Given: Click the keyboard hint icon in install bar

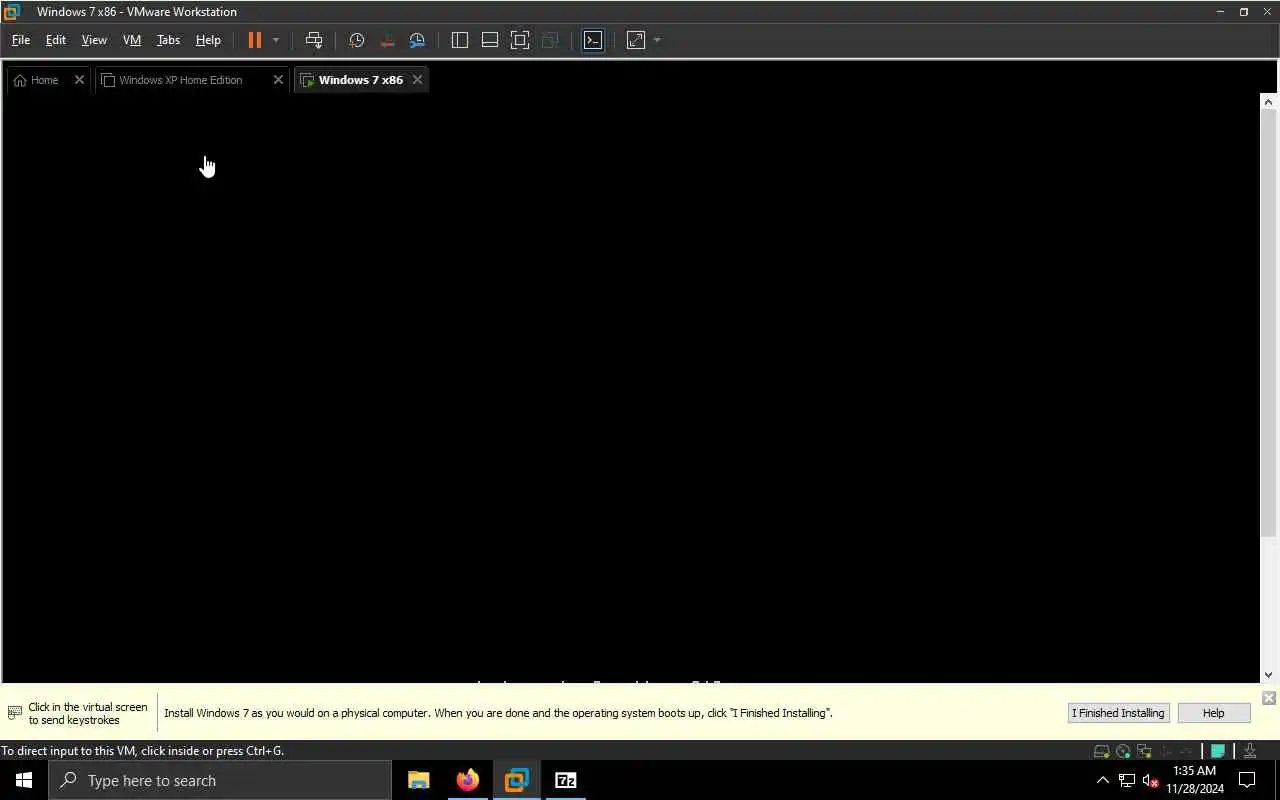Looking at the screenshot, I should (x=14, y=713).
